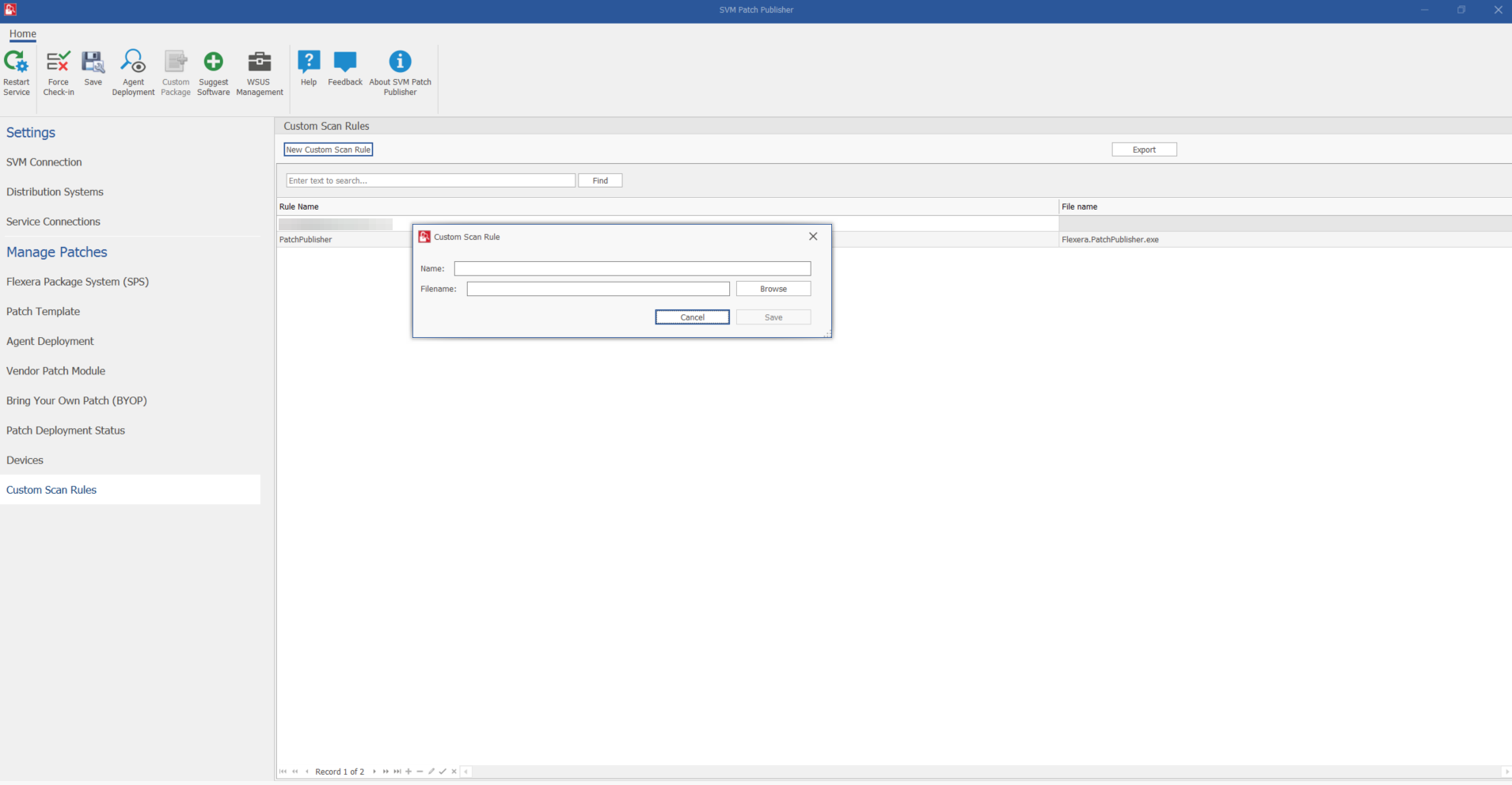Viewport: 1512px width, 785px height.
Task: Click the Filename text field
Action: tap(598, 289)
